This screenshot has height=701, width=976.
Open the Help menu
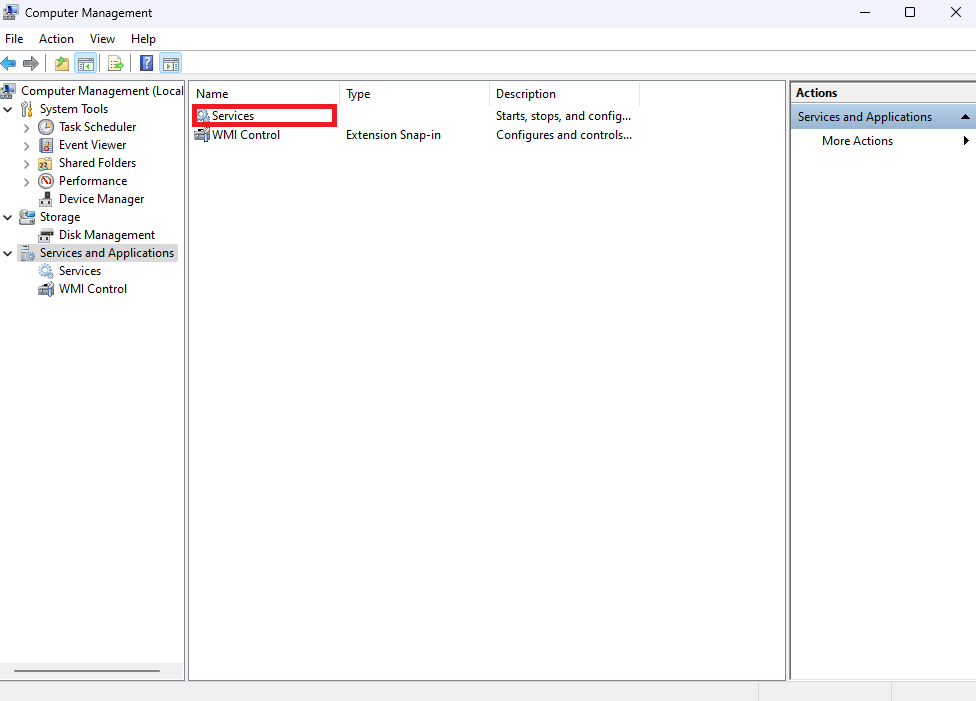tap(143, 39)
